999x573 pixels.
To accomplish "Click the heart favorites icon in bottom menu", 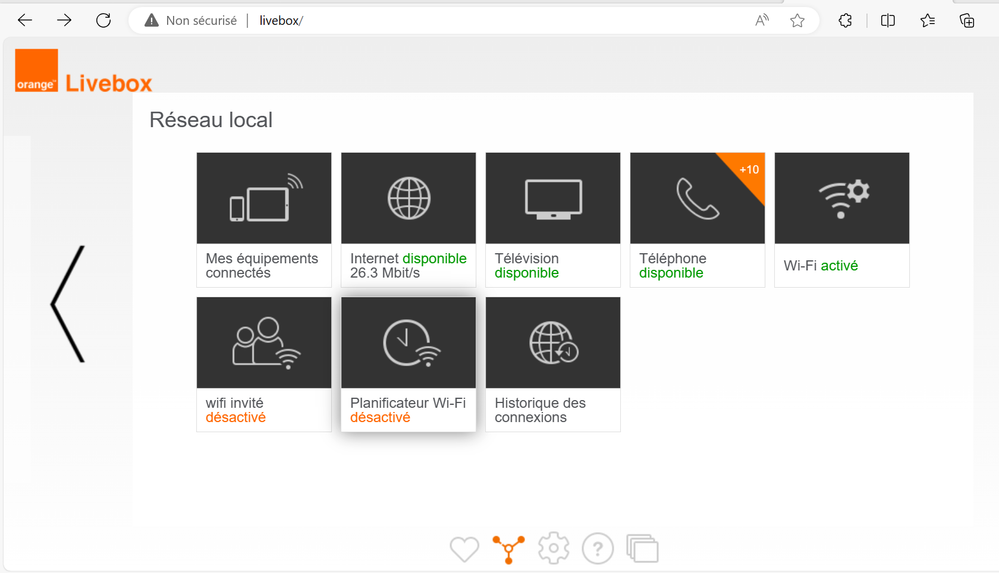I will coord(464,549).
